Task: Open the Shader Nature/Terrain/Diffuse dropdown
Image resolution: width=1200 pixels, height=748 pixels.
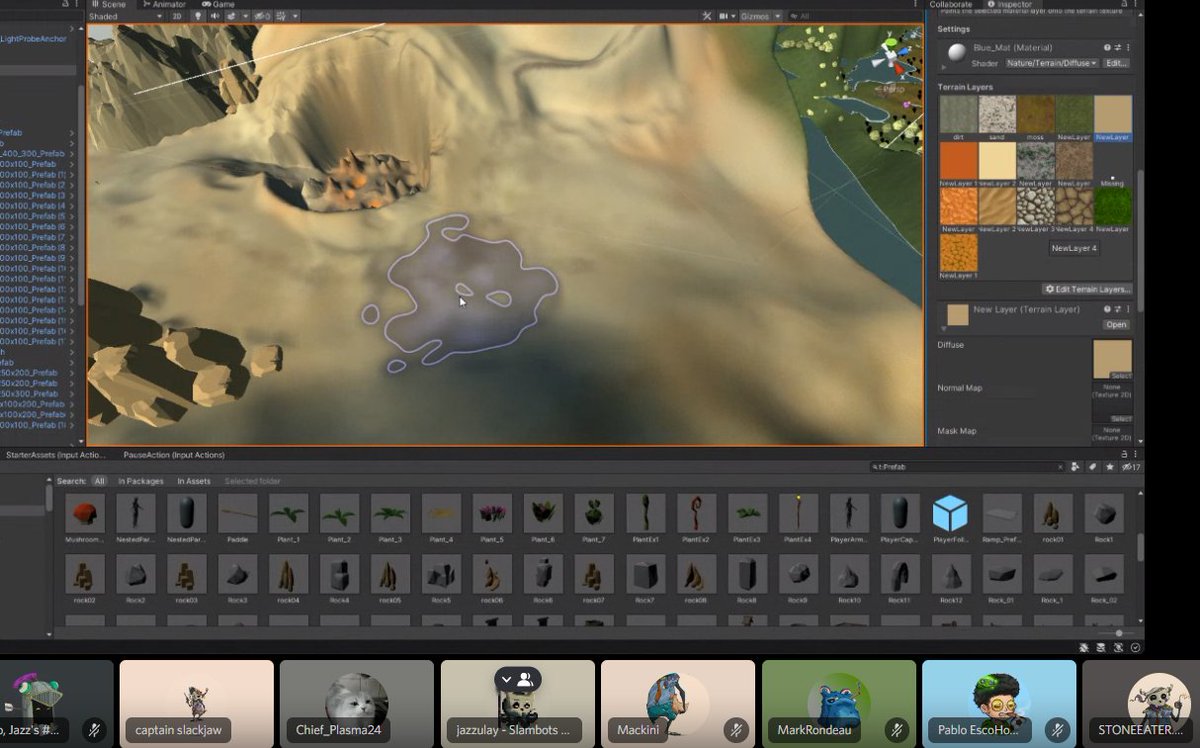Action: (x=1051, y=63)
